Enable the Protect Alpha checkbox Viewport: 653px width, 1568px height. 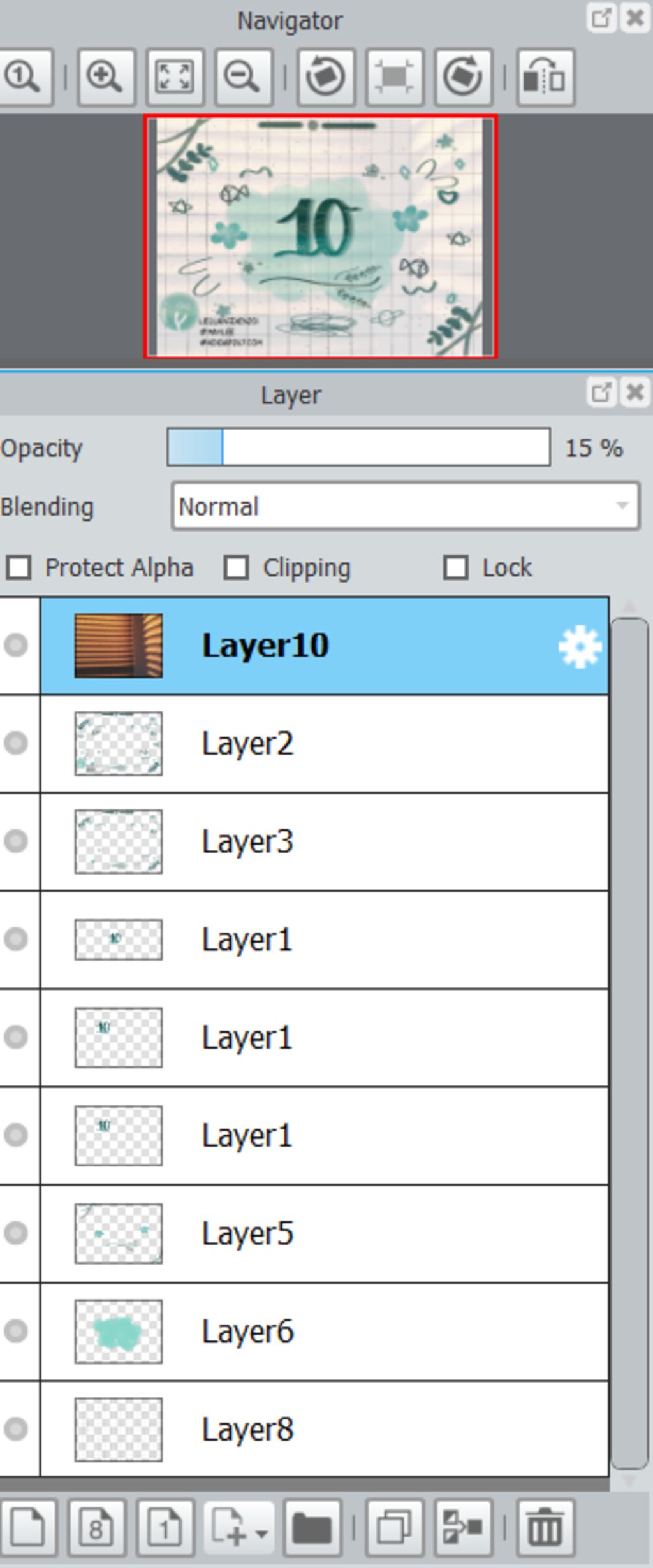(x=18, y=567)
